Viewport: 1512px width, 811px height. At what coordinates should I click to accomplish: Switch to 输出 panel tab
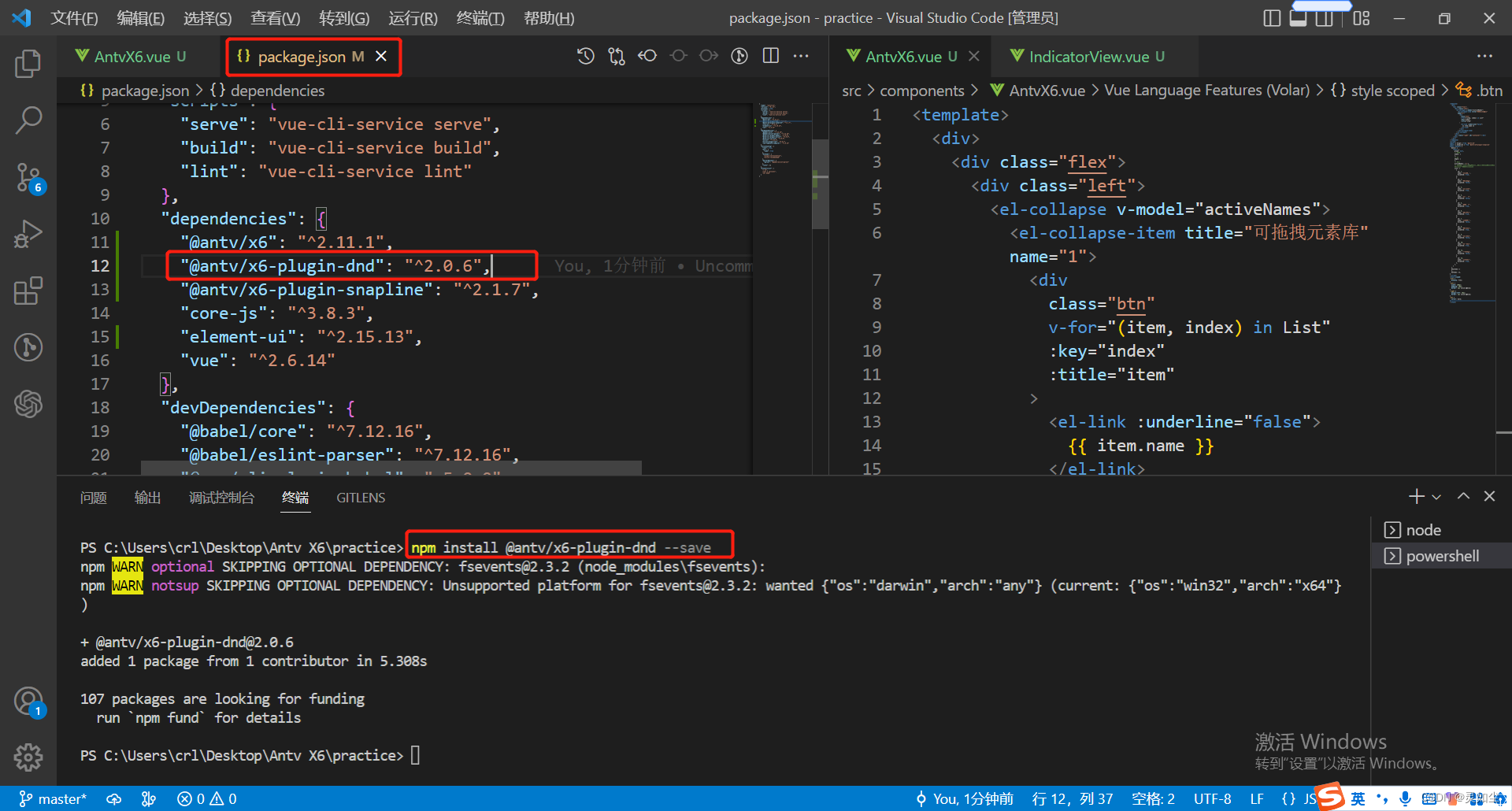(147, 498)
